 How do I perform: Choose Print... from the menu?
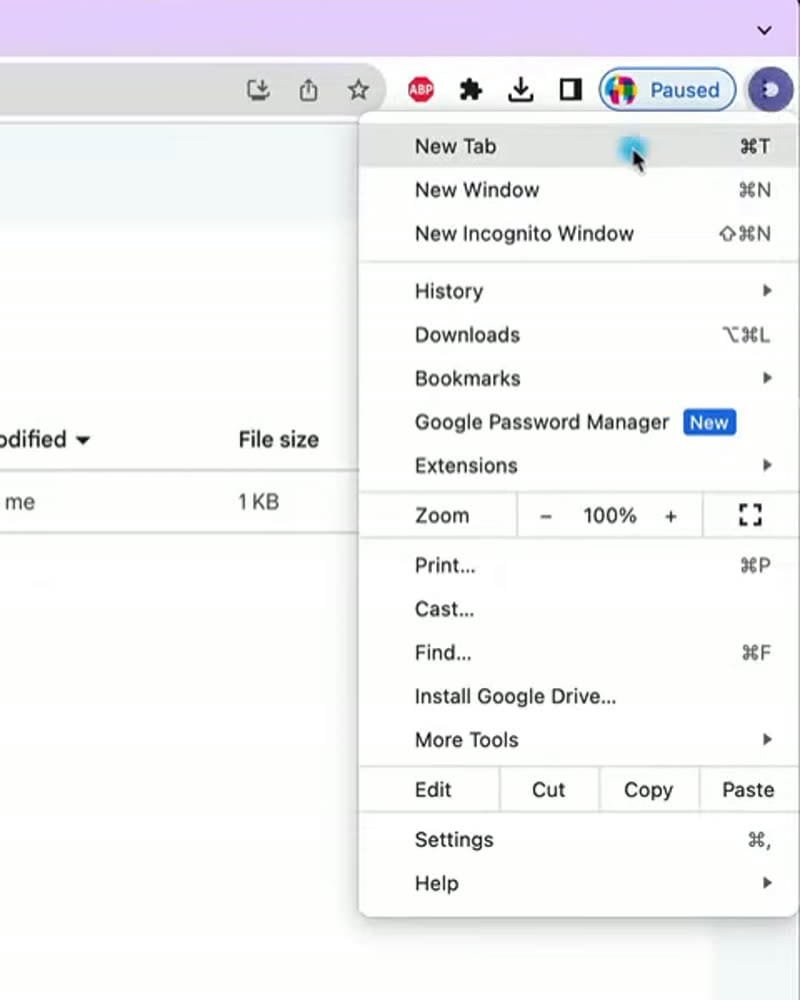[579, 565]
